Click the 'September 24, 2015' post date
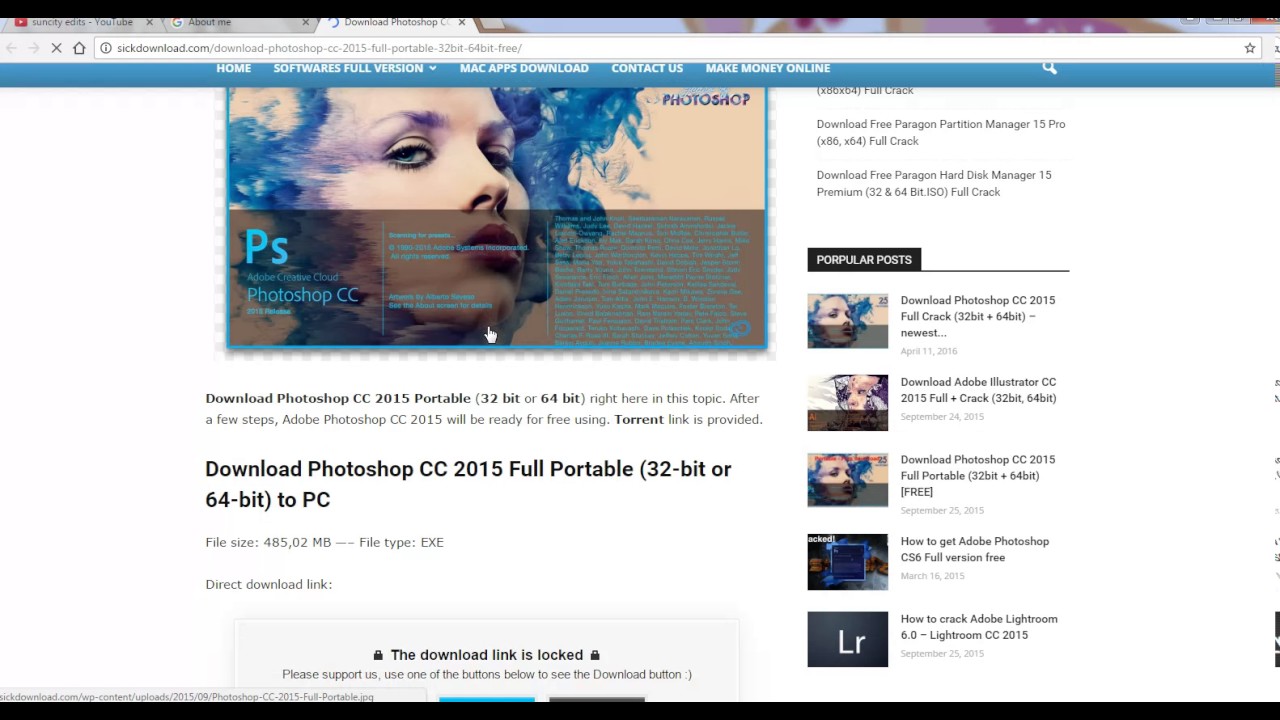The width and height of the screenshot is (1280, 720). (942, 417)
